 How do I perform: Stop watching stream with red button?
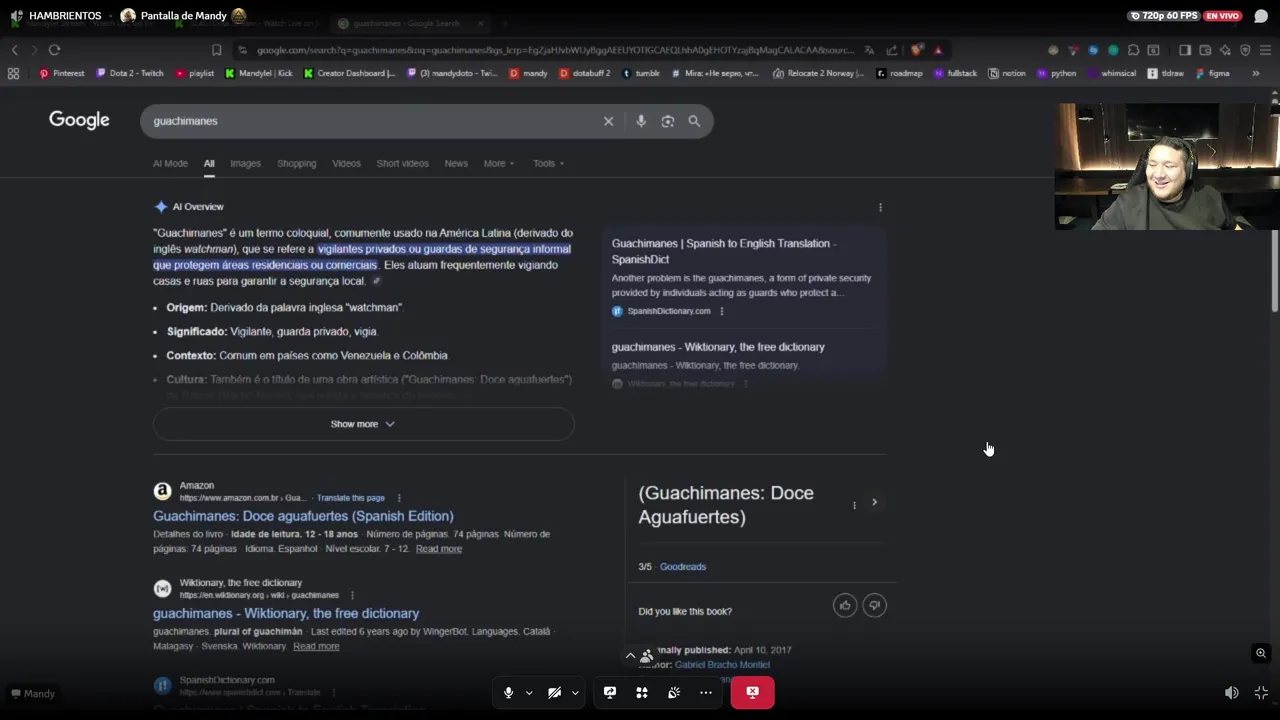coord(752,692)
